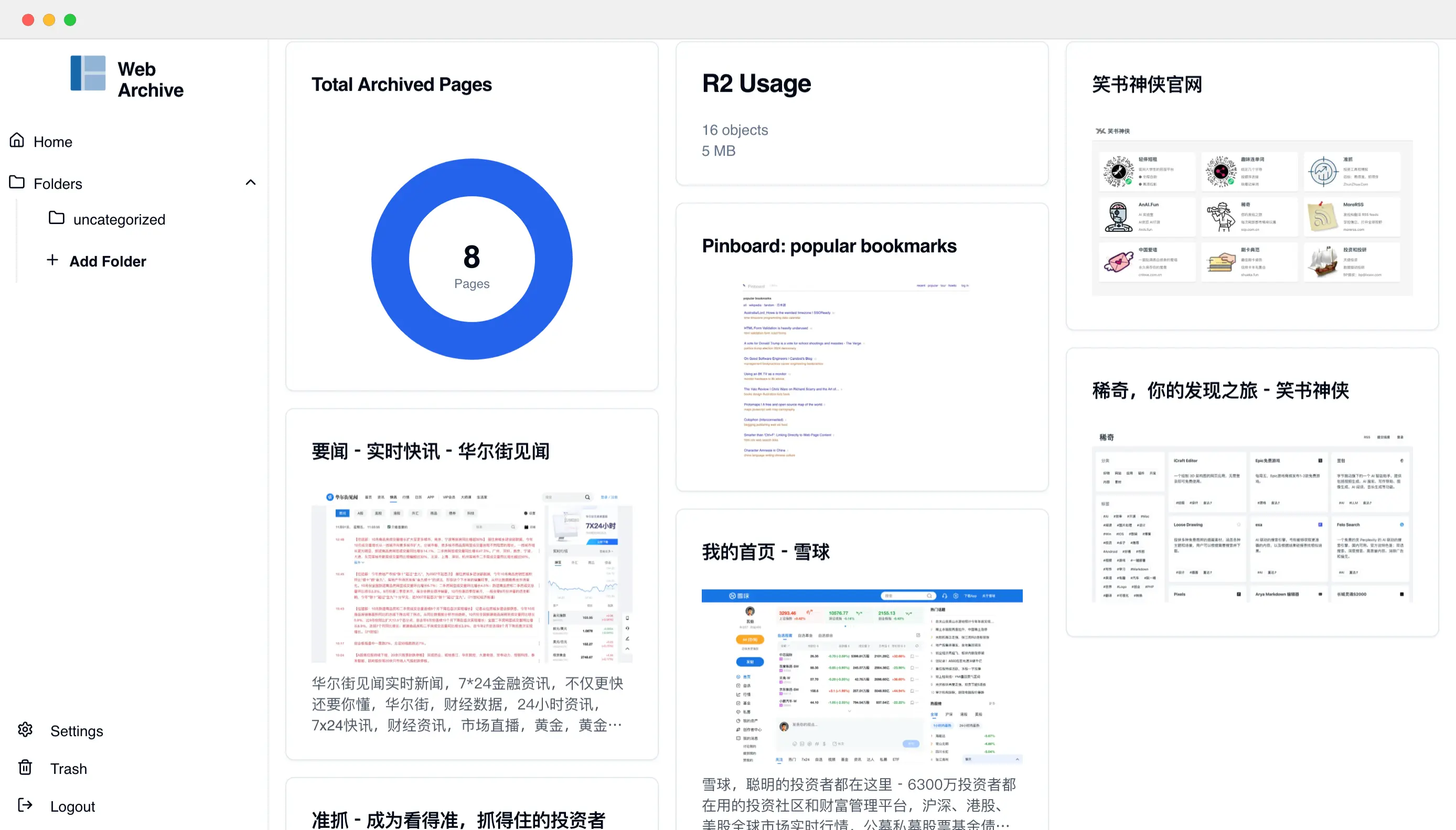Click the Add Folder plus icon

50,261
